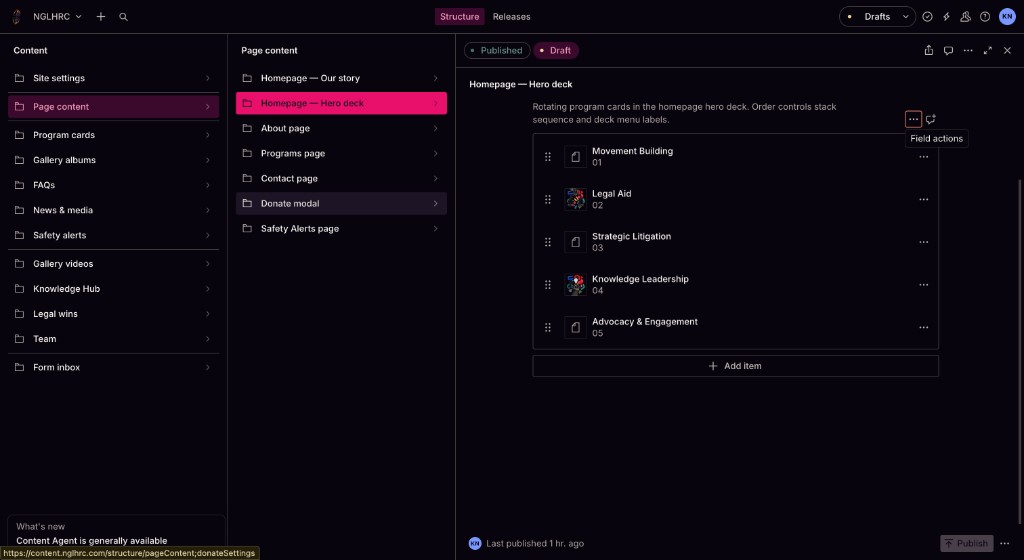
Task: Open the Safety Alerts page document
Action: [341, 229]
